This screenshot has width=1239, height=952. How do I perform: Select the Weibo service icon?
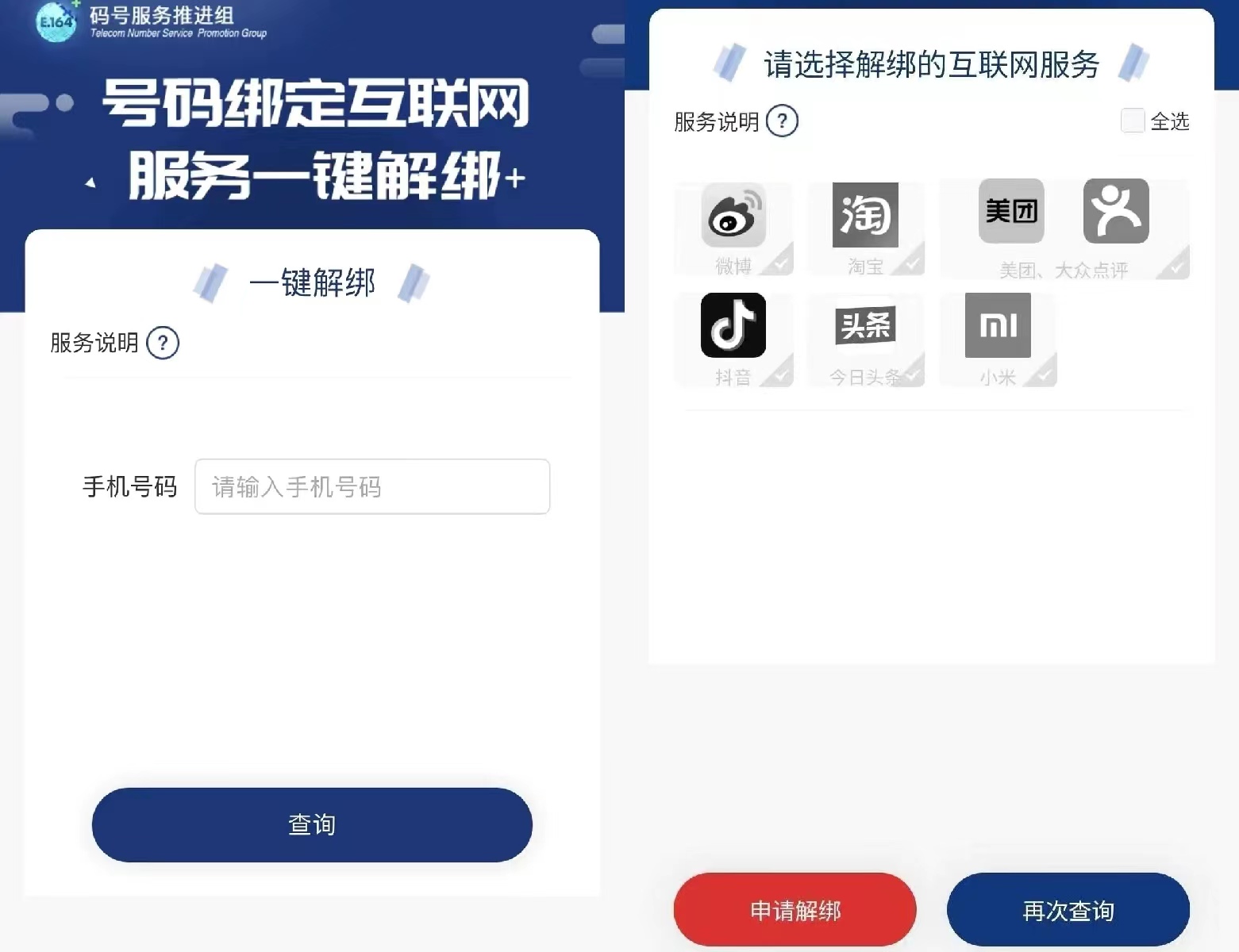733,216
